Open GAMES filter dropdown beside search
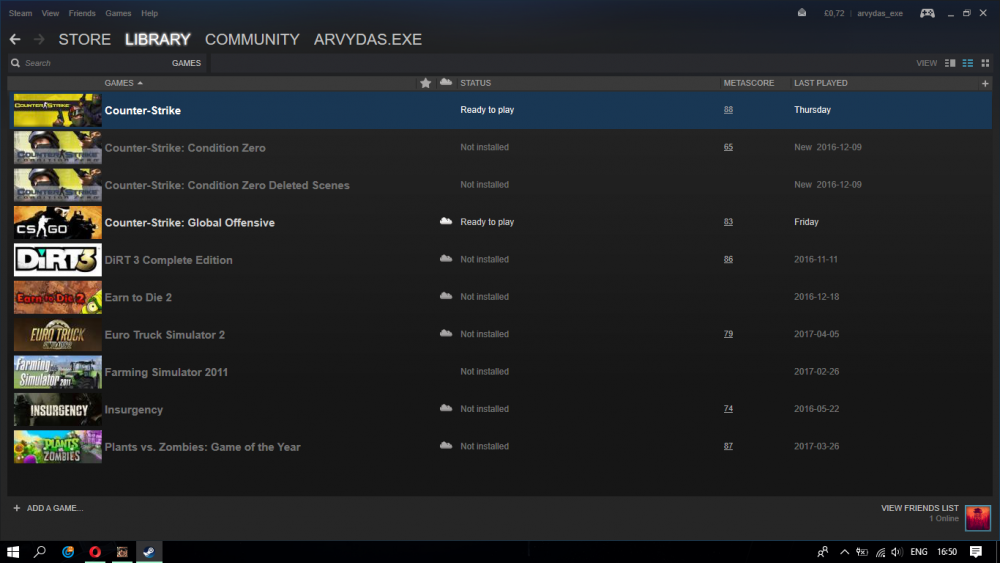Viewport: 1000px width, 563px height. 186,63
